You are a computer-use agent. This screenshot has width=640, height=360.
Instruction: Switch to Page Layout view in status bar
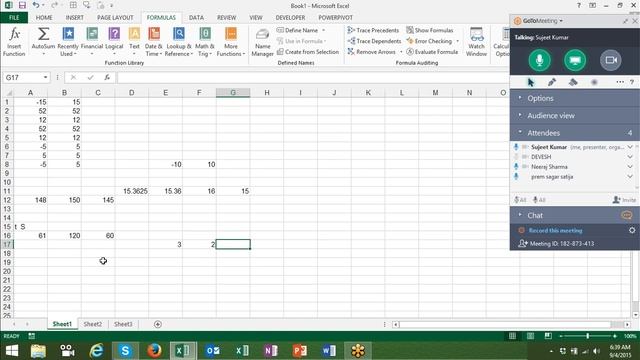(530, 336)
